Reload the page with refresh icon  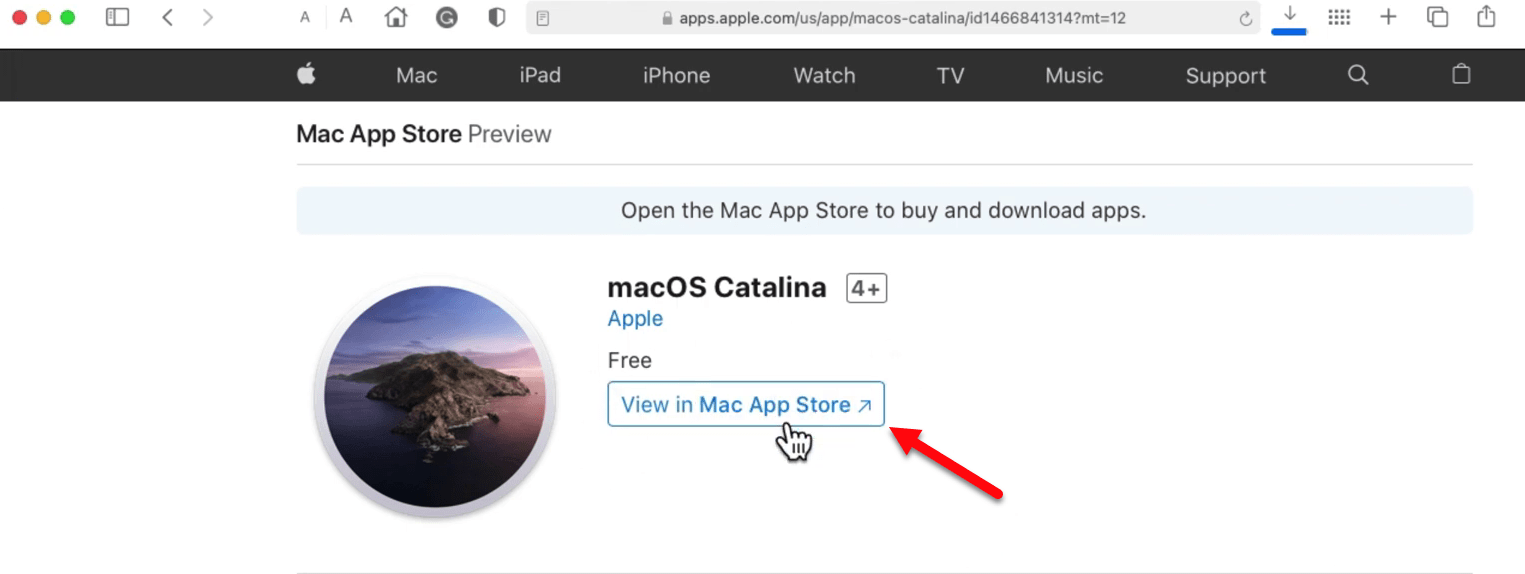tap(1245, 18)
